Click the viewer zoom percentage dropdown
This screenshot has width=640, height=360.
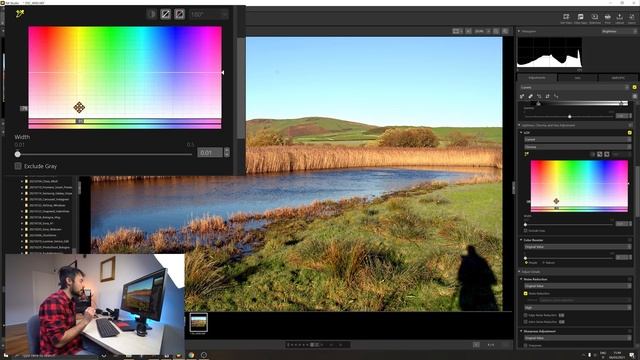pos(482,31)
